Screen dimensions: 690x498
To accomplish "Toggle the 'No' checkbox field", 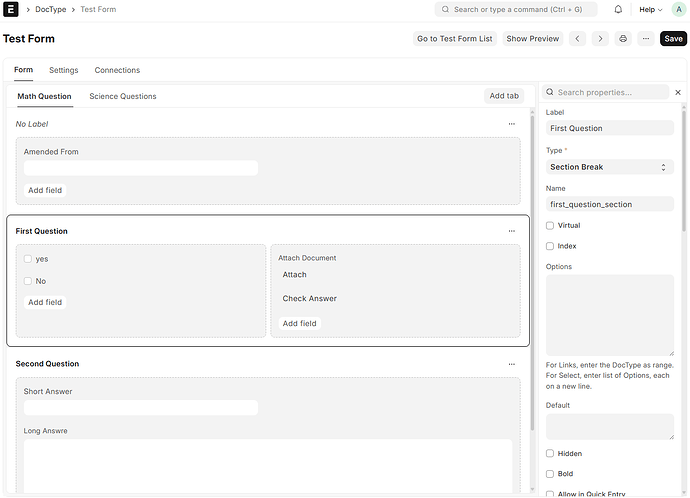I will [x=28, y=281].
